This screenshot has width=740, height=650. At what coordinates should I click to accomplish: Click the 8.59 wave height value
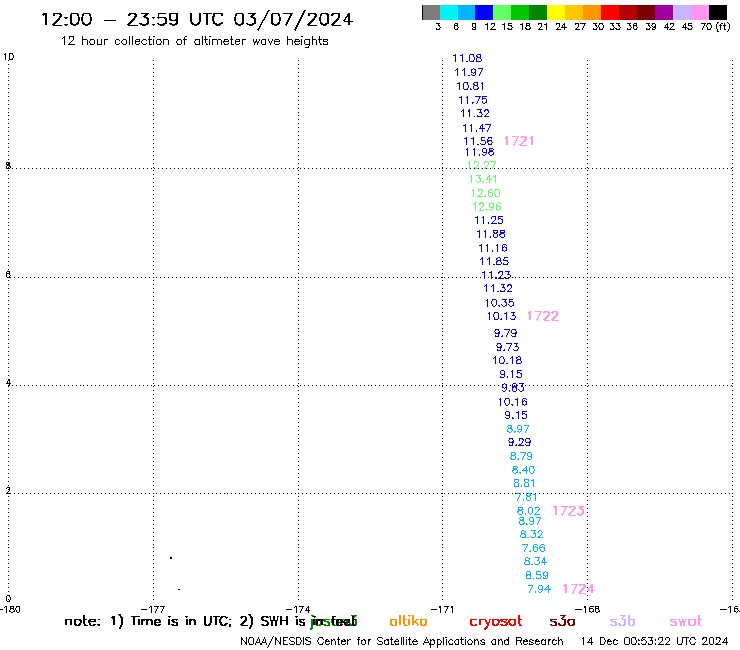[x=537, y=576]
